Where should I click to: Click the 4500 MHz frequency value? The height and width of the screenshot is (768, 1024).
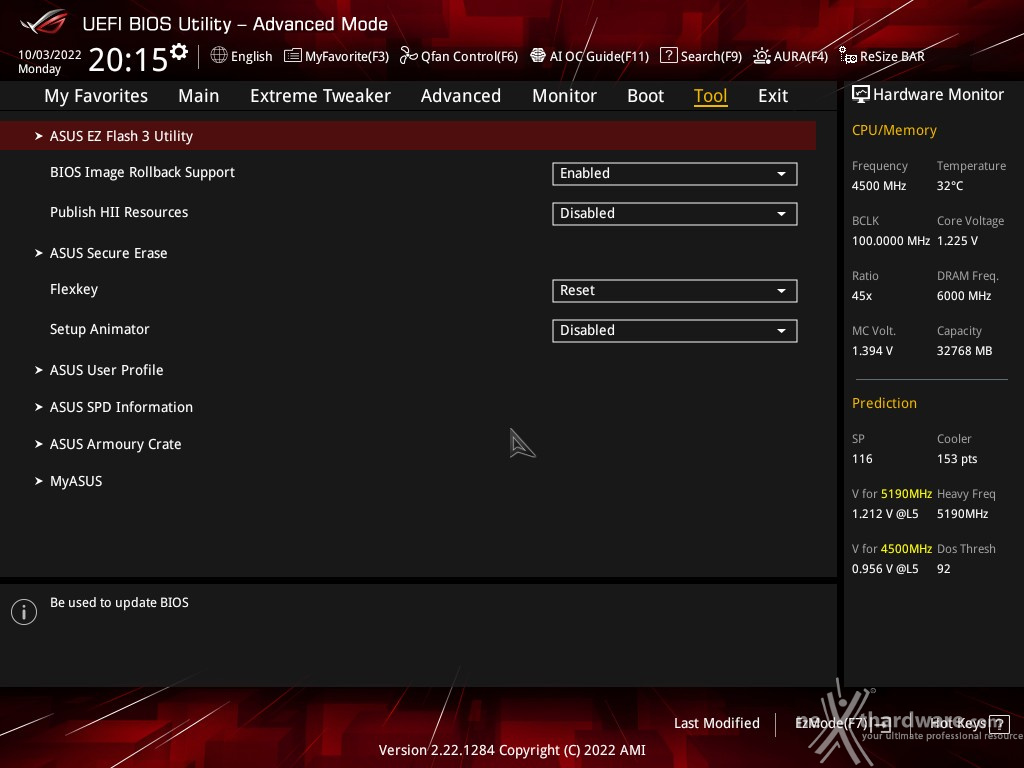pyautogui.click(x=879, y=186)
